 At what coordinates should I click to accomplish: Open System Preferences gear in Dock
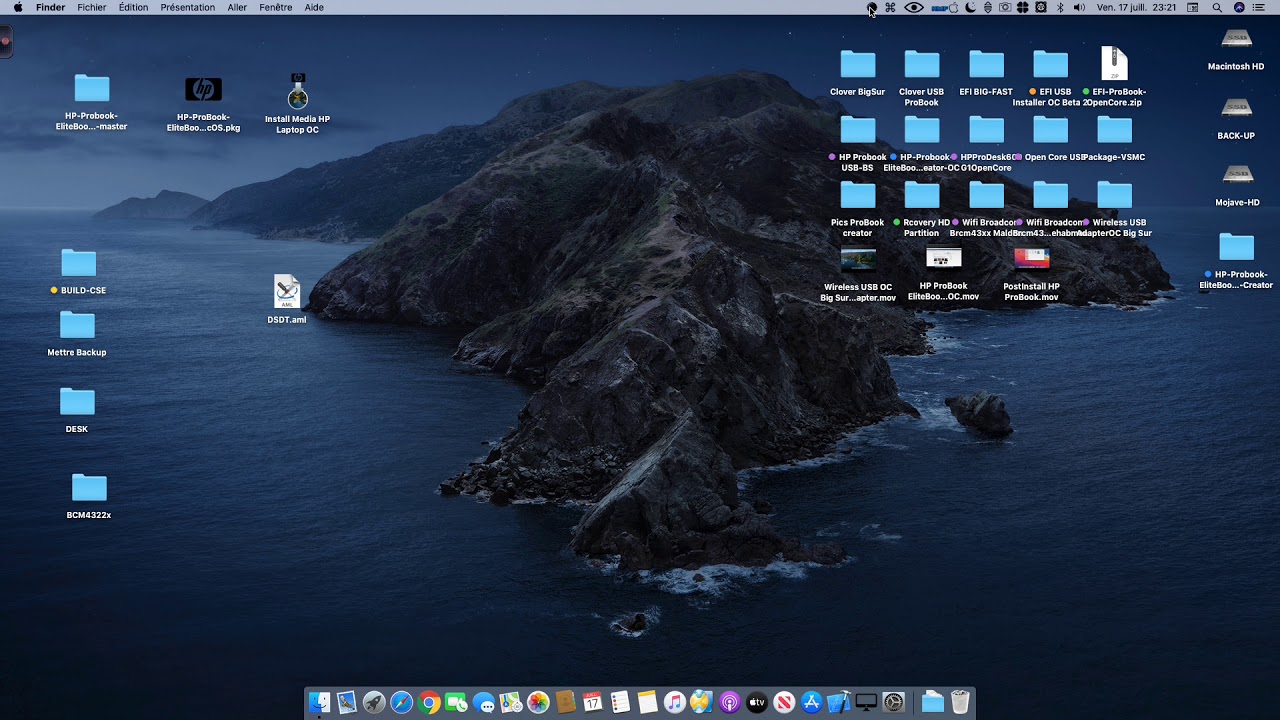[x=893, y=702]
